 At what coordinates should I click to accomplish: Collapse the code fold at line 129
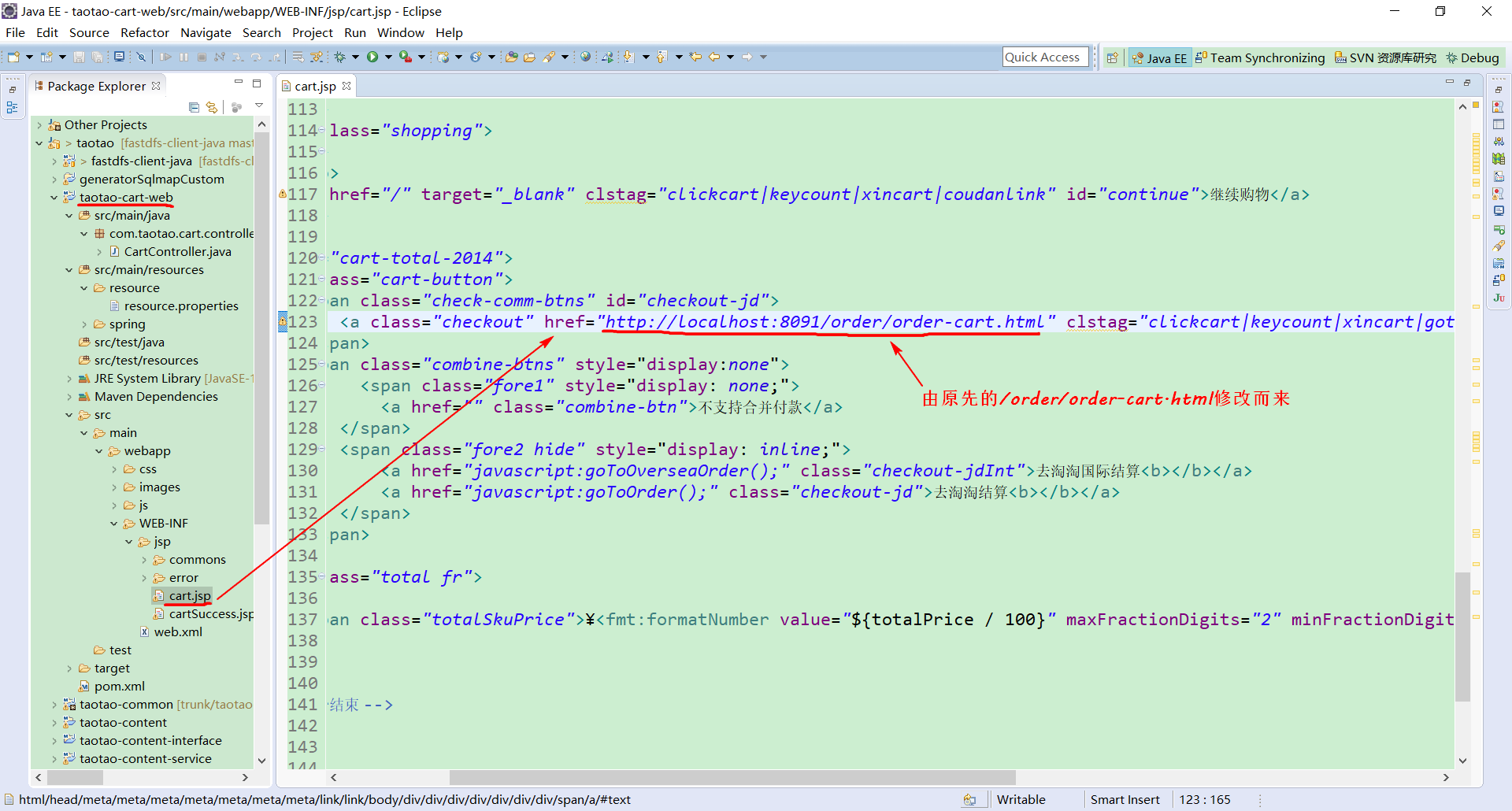click(322, 450)
